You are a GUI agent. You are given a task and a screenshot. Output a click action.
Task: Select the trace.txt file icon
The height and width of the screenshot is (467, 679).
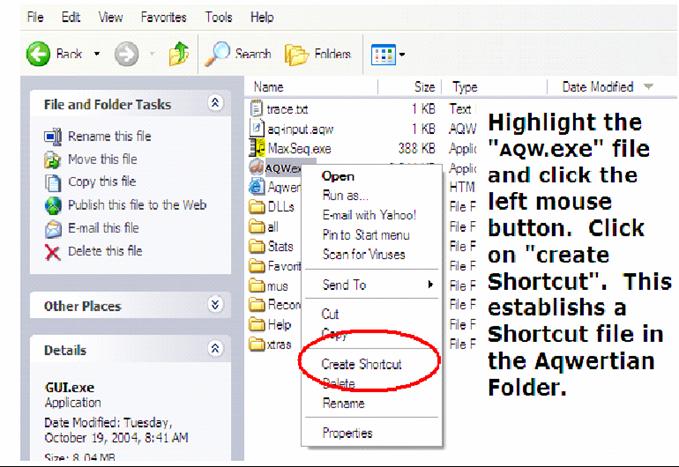(256, 108)
